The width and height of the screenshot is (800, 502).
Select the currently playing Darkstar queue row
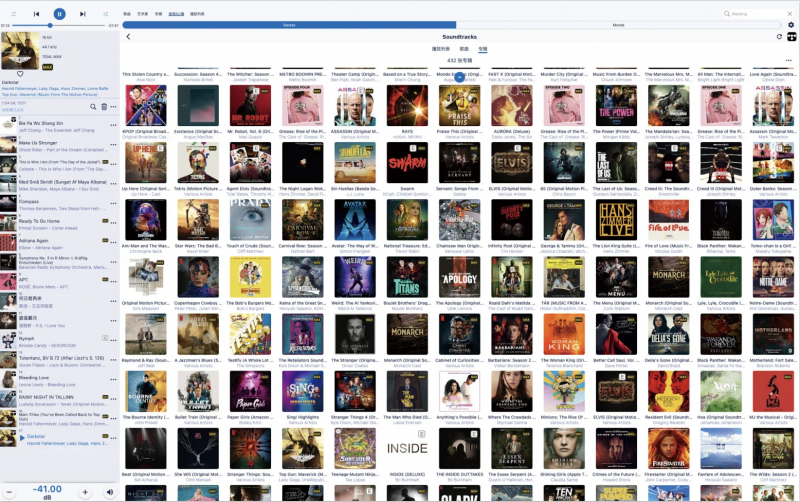(60, 439)
